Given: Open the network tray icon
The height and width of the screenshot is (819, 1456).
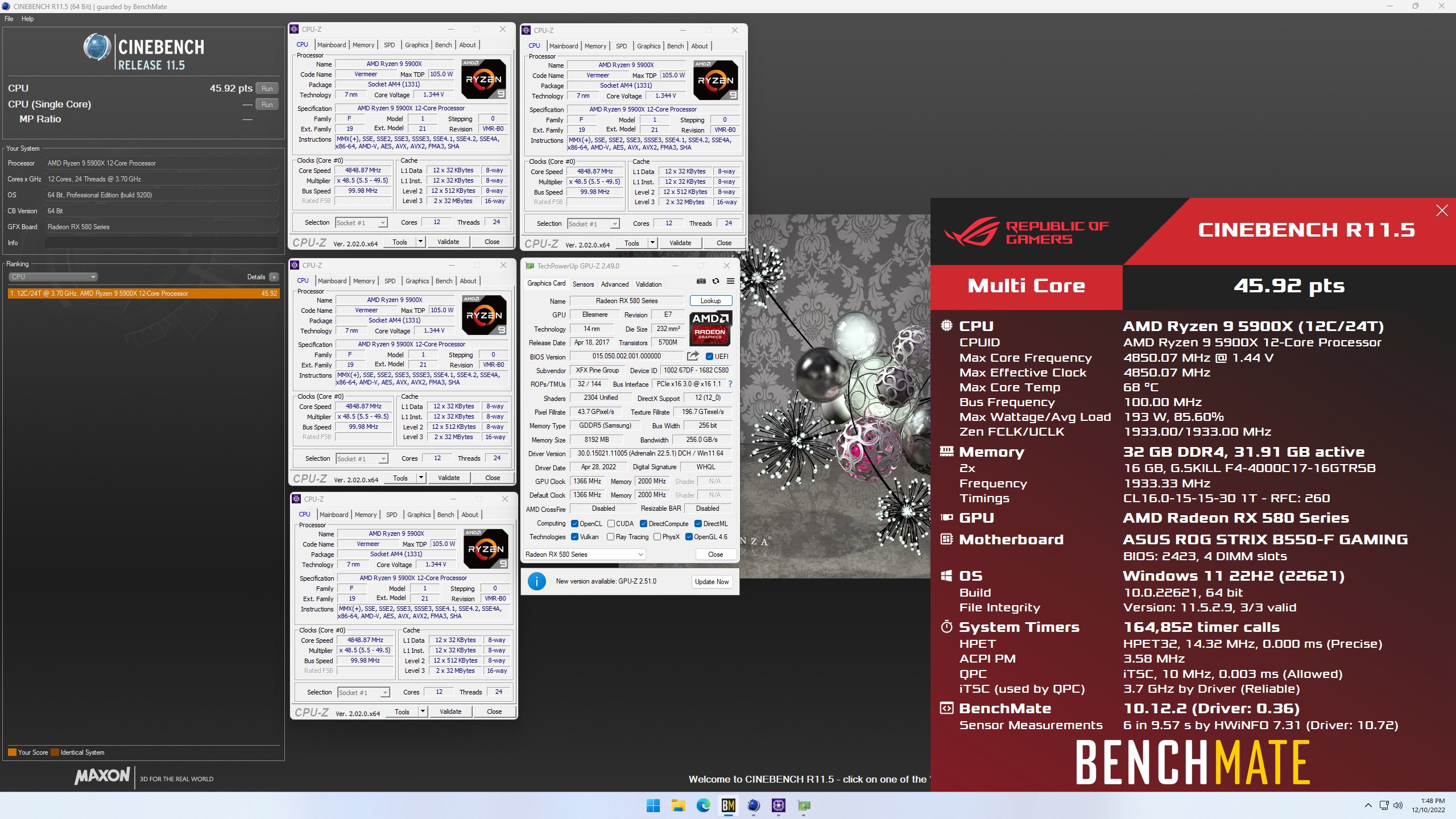Looking at the screenshot, I should click(1384, 805).
